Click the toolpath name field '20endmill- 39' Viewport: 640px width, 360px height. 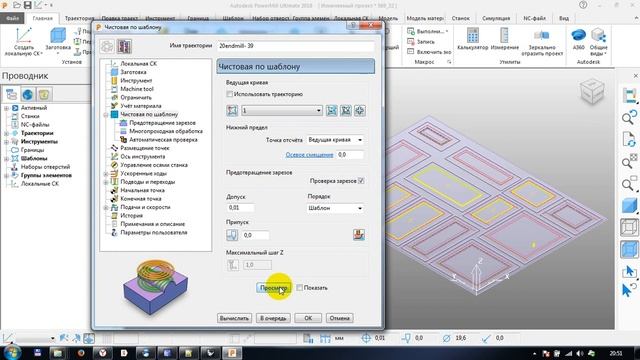click(x=296, y=46)
